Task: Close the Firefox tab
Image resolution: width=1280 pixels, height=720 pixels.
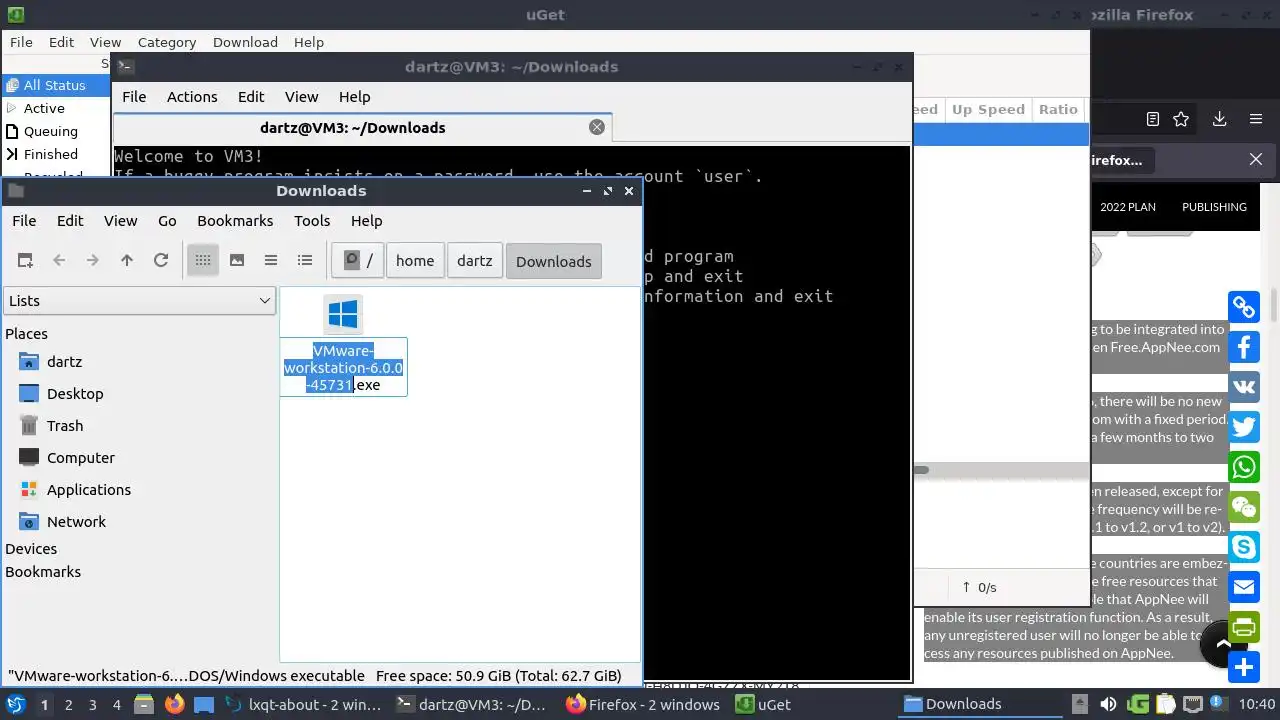Action: click(x=1256, y=159)
